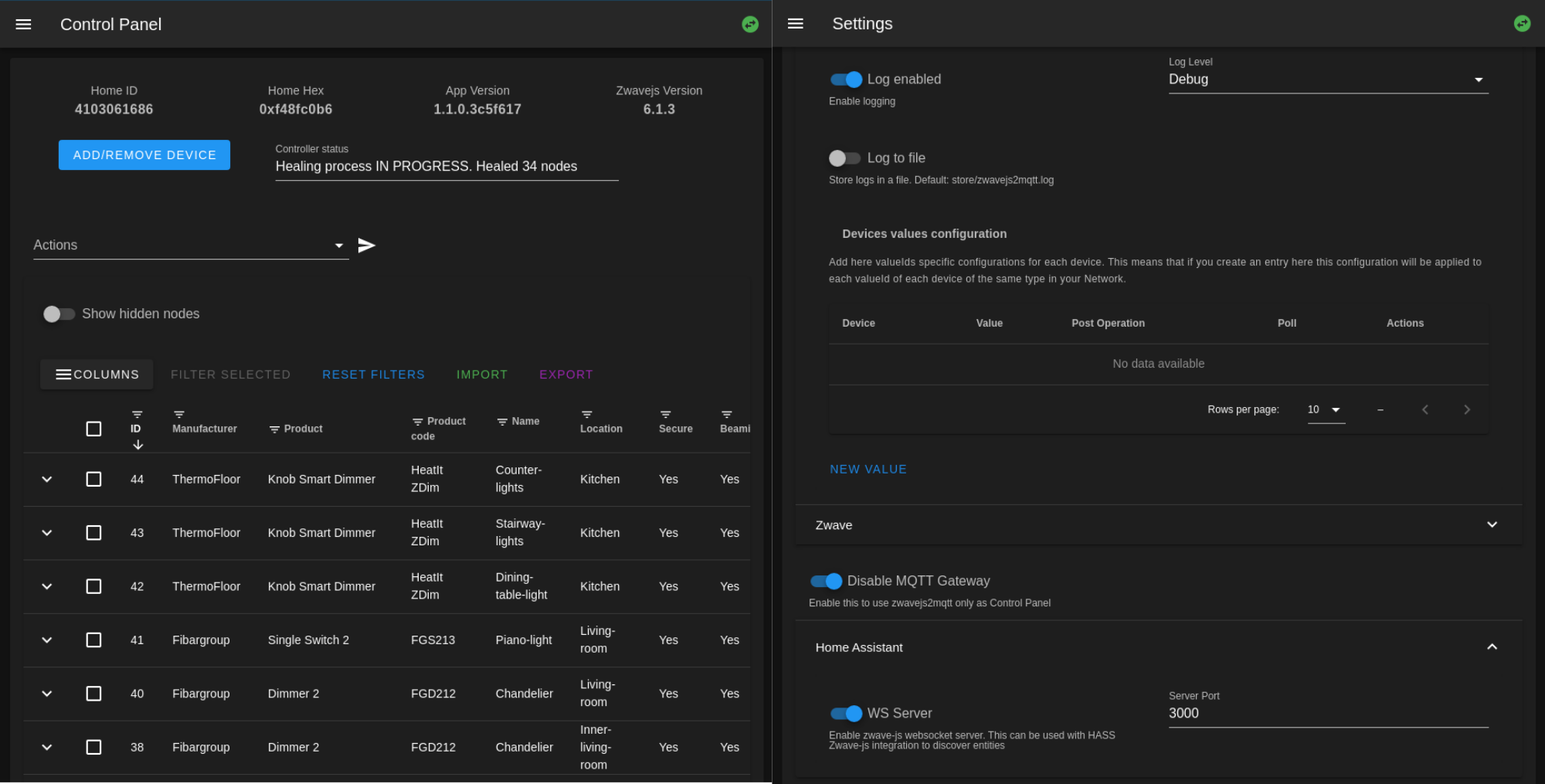
Task: Toggle Disable MQTT Gateway switch
Action: (826, 581)
